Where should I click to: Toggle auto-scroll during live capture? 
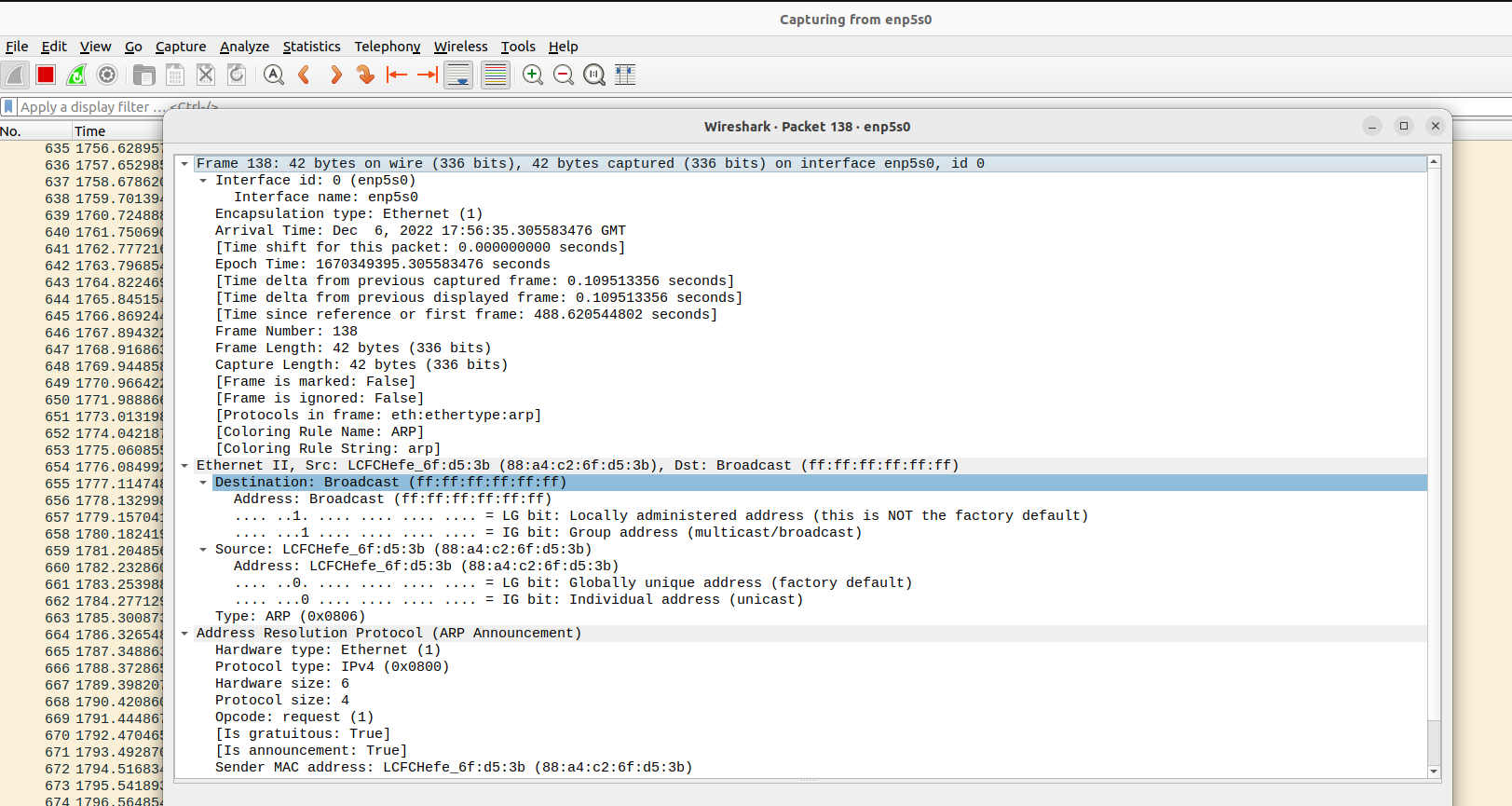(x=458, y=75)
